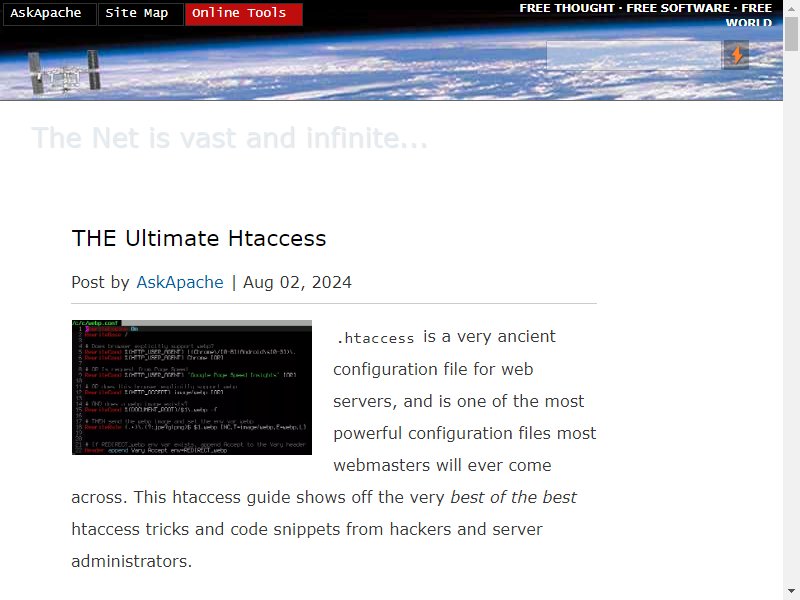This screenshot has width=800, height=600.
Task: Click the lightning bolt search button
Action: pos(736,55)
